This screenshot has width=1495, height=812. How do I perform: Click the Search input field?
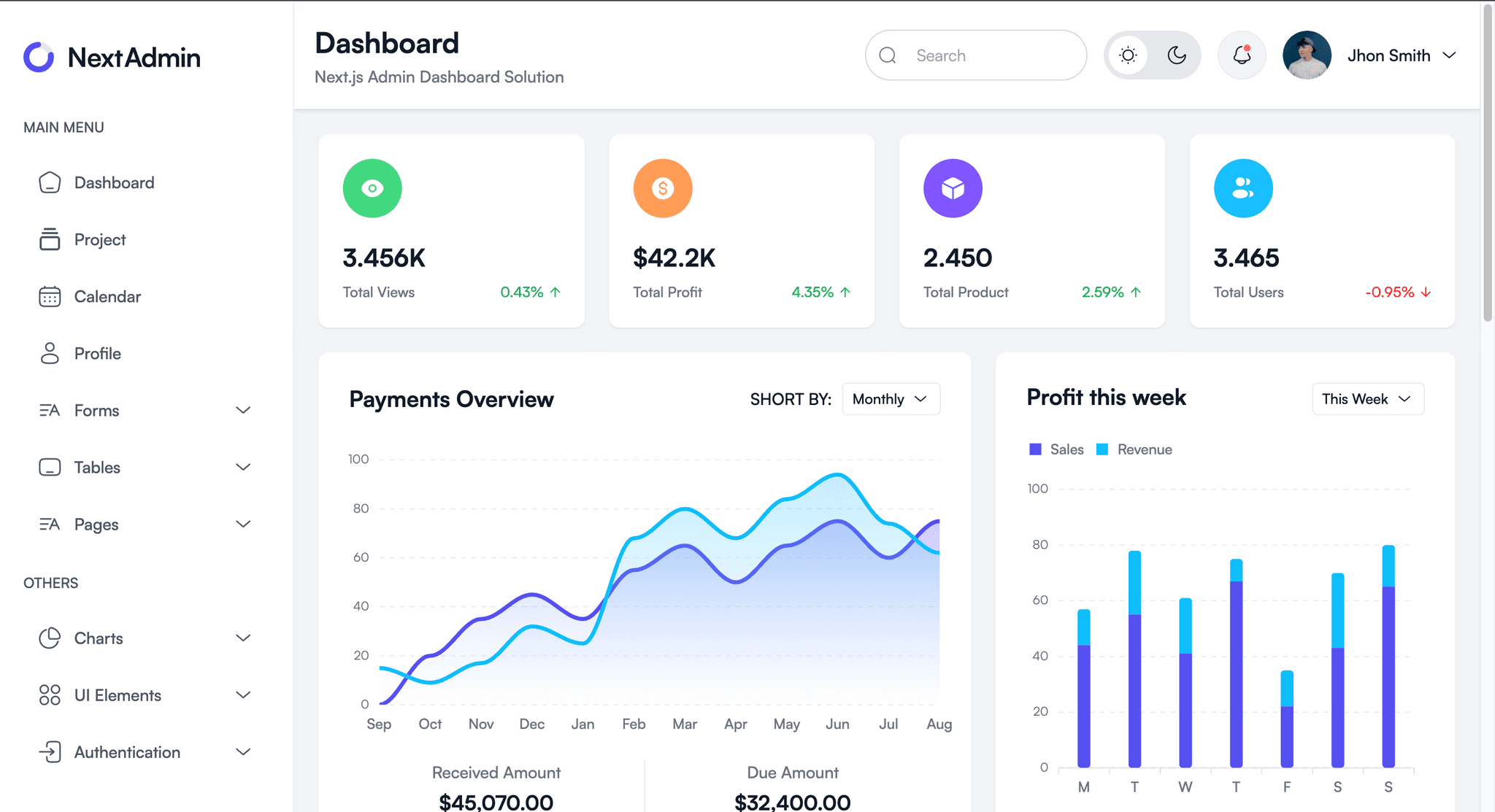click(x=976, y=55)
